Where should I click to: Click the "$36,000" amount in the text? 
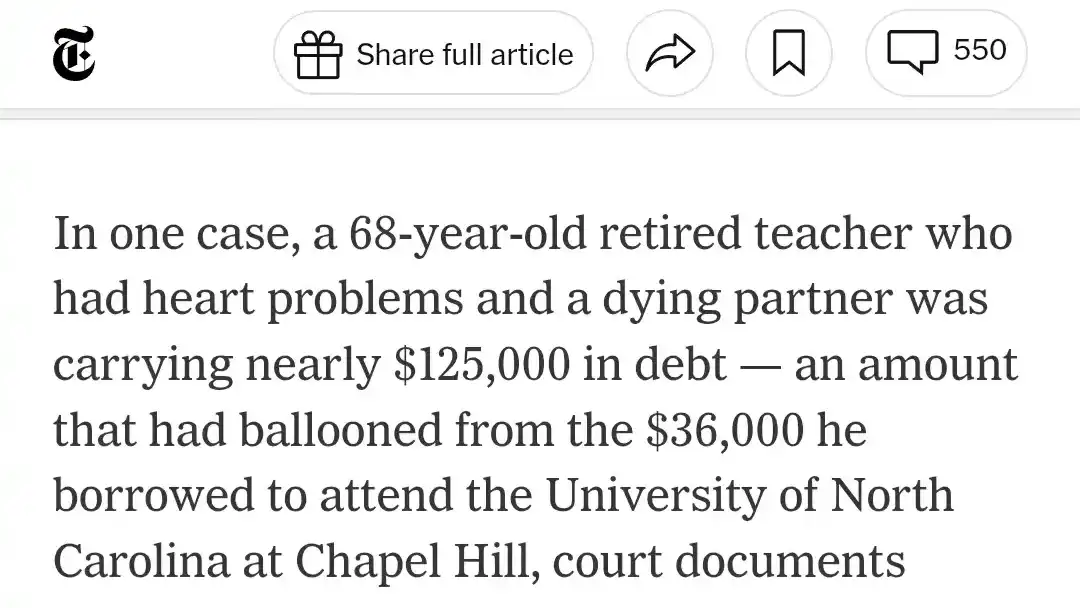point(725,431)
